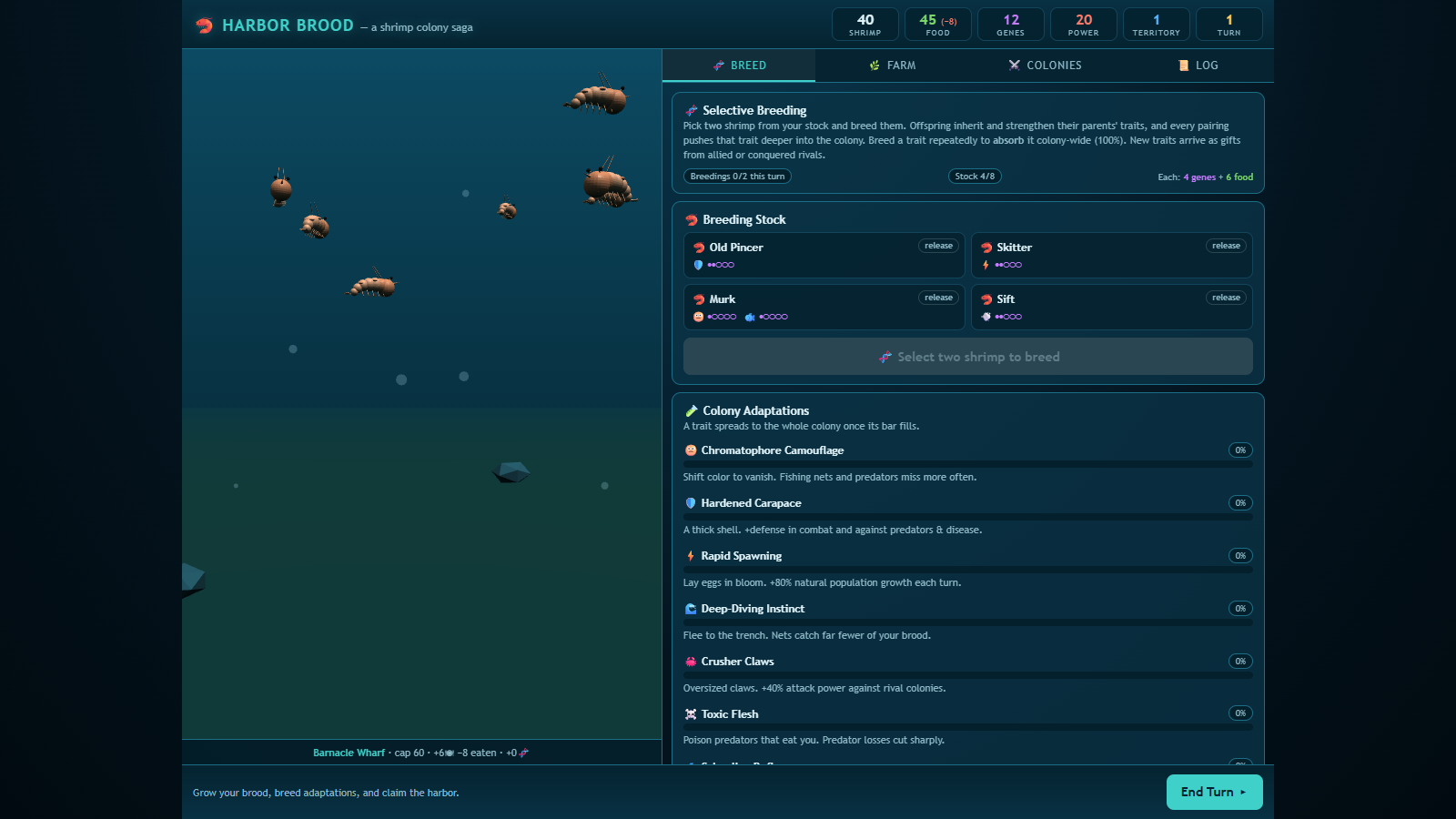Click the Chromatophore Camouflage icon
This screenshot has height=819, width=1456.
pos(691,450)
